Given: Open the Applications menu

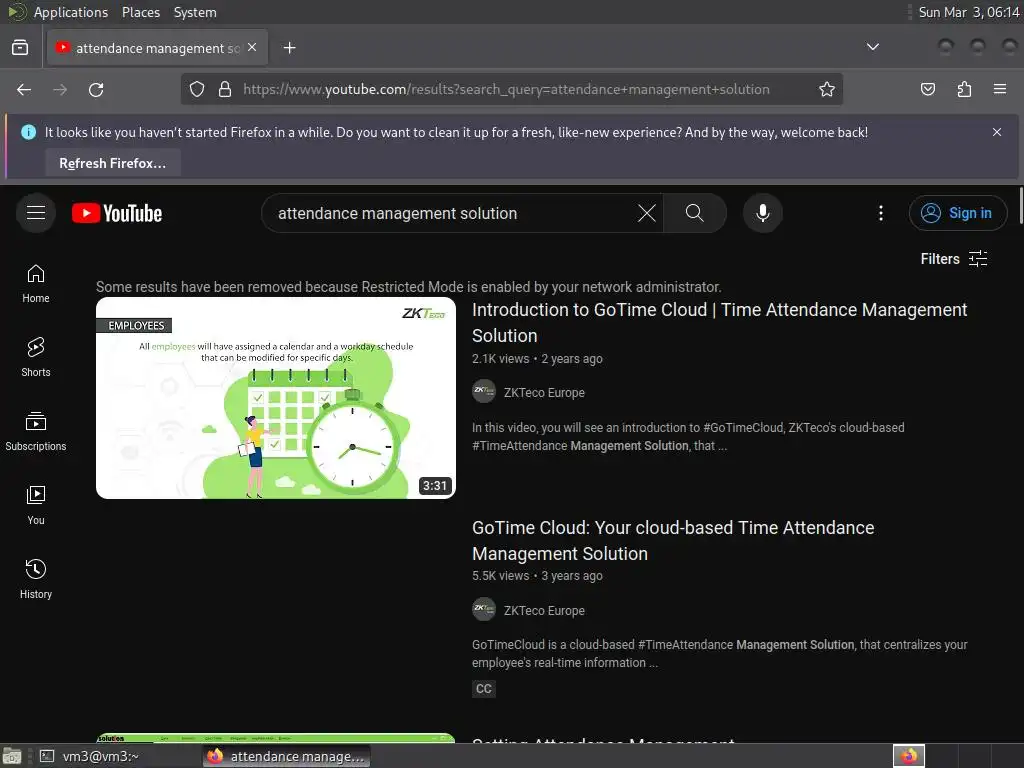Looking at the screenshot, I should (x=71, y=12).
